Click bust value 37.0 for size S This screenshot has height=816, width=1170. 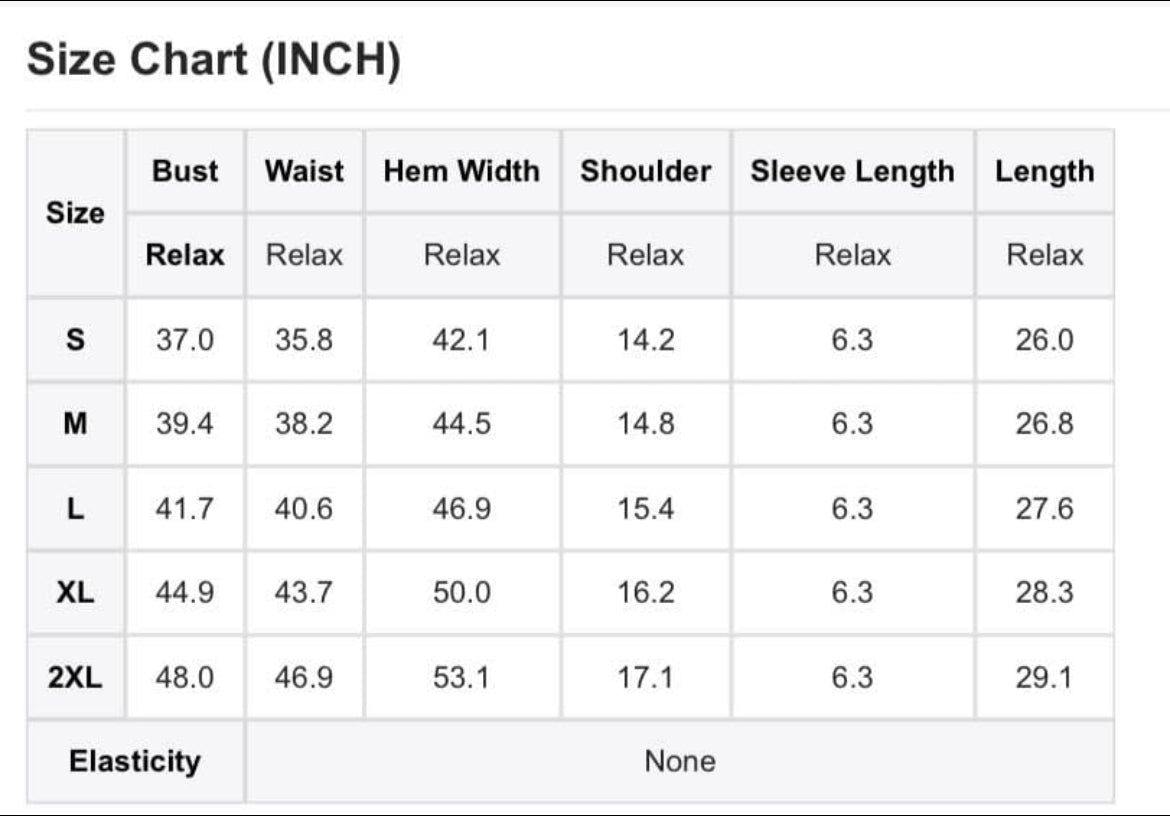pos(185,340)
